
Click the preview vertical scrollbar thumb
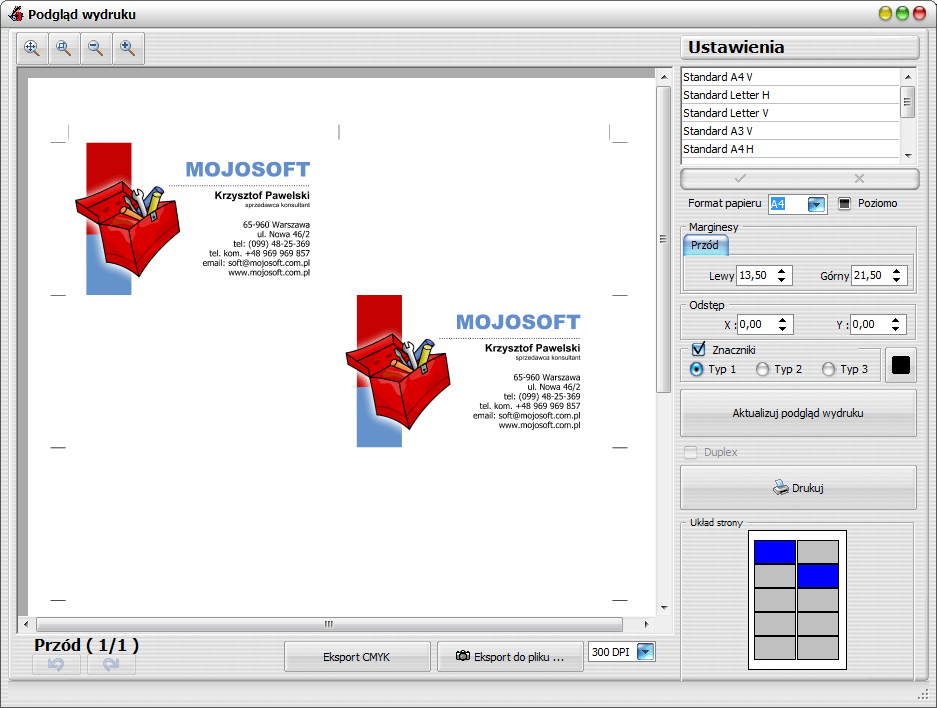click(663, 239)
